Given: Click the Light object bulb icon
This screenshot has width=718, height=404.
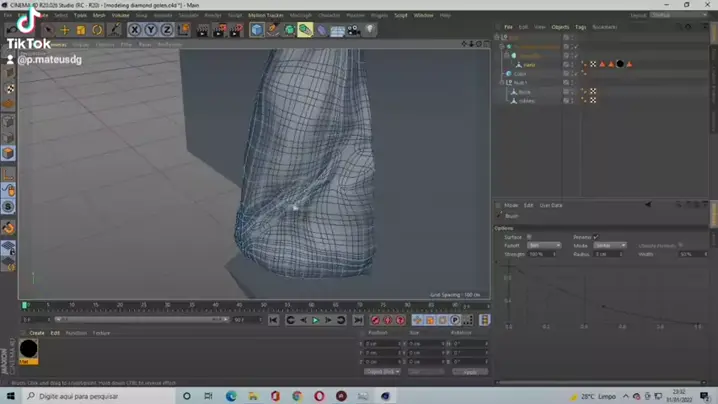Looking at the screenshot, I should 370,30.
